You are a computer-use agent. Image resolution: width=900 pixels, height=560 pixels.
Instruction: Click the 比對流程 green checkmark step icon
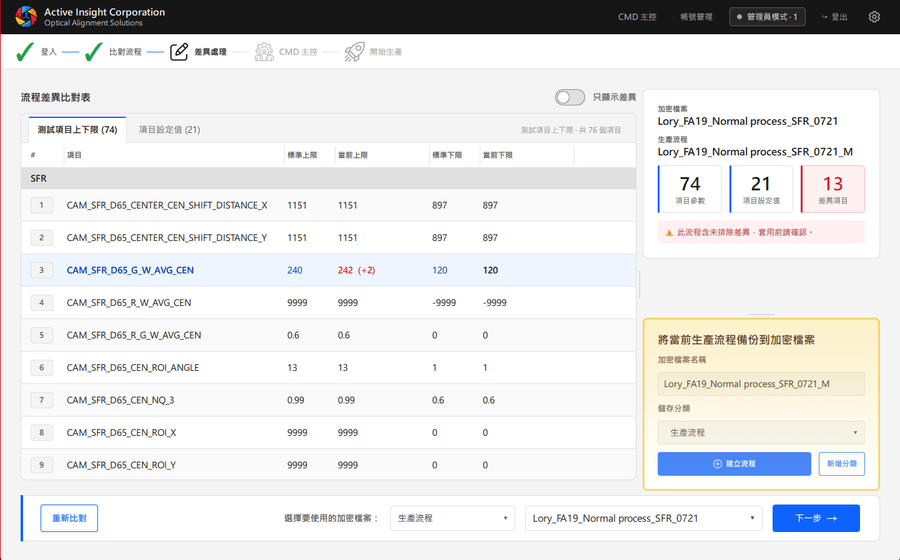94,52
